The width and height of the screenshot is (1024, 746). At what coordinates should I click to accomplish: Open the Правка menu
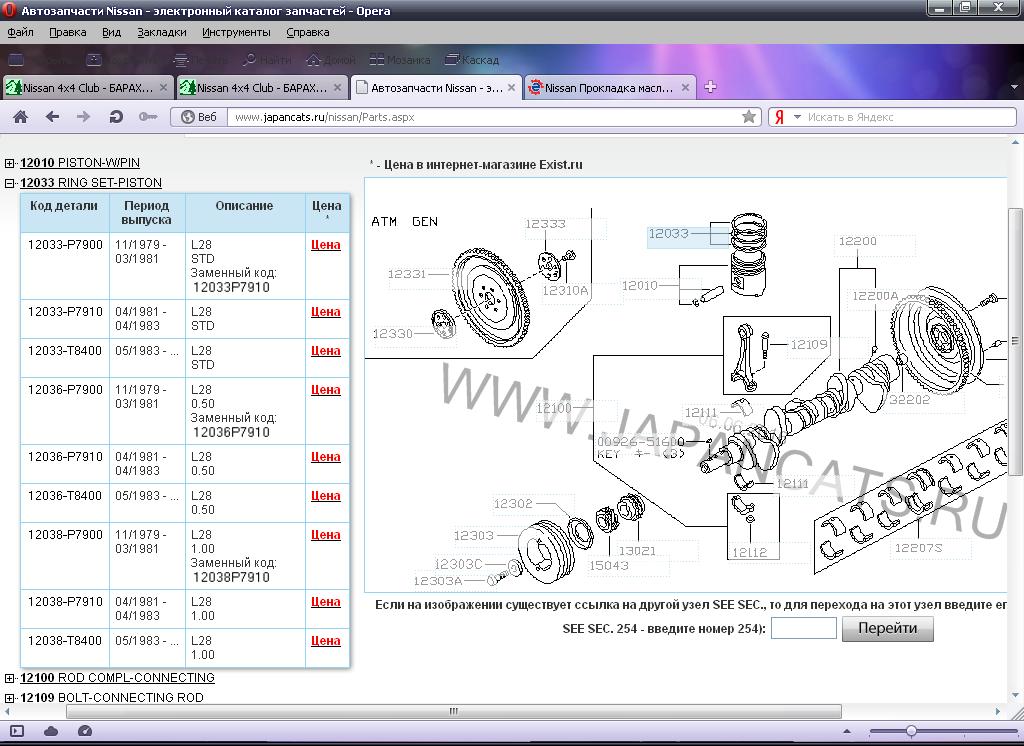point(68,32)
